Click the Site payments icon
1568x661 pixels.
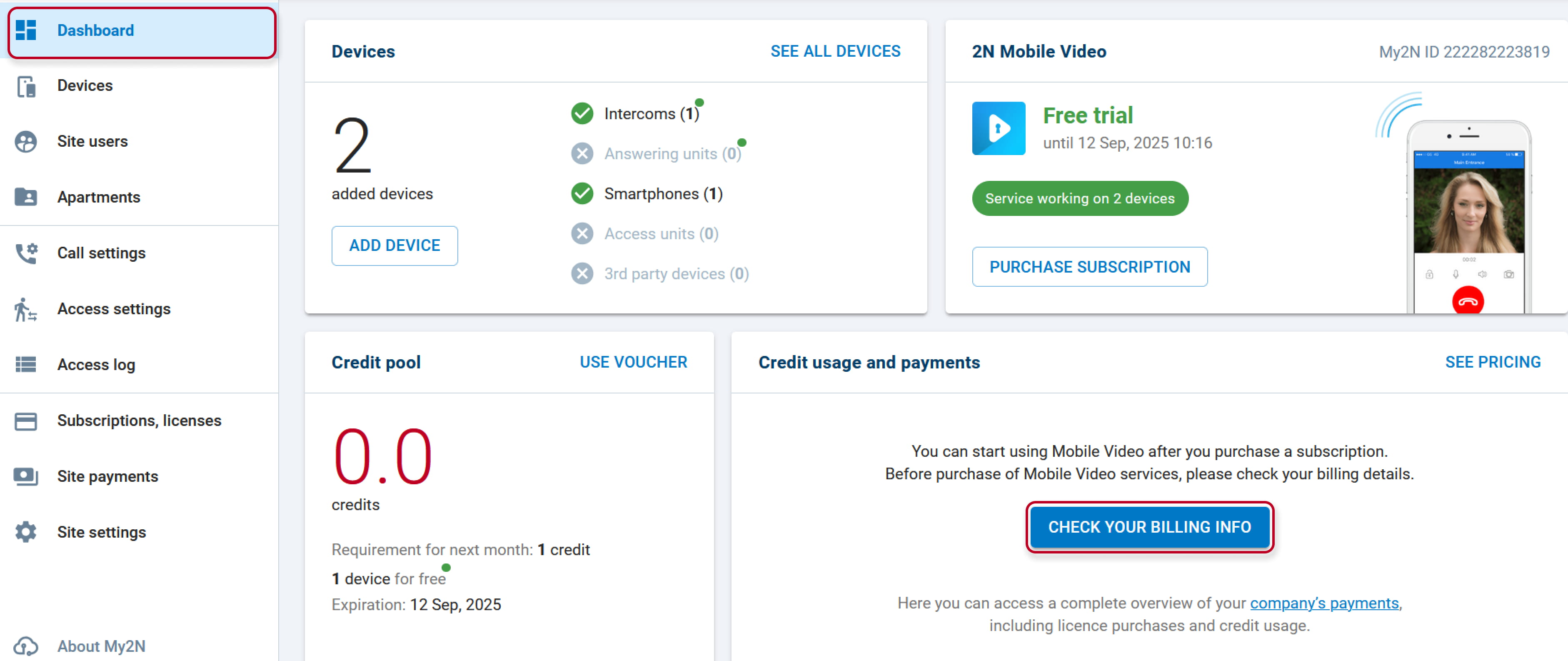pyautogui.click(x=25, y=476)
